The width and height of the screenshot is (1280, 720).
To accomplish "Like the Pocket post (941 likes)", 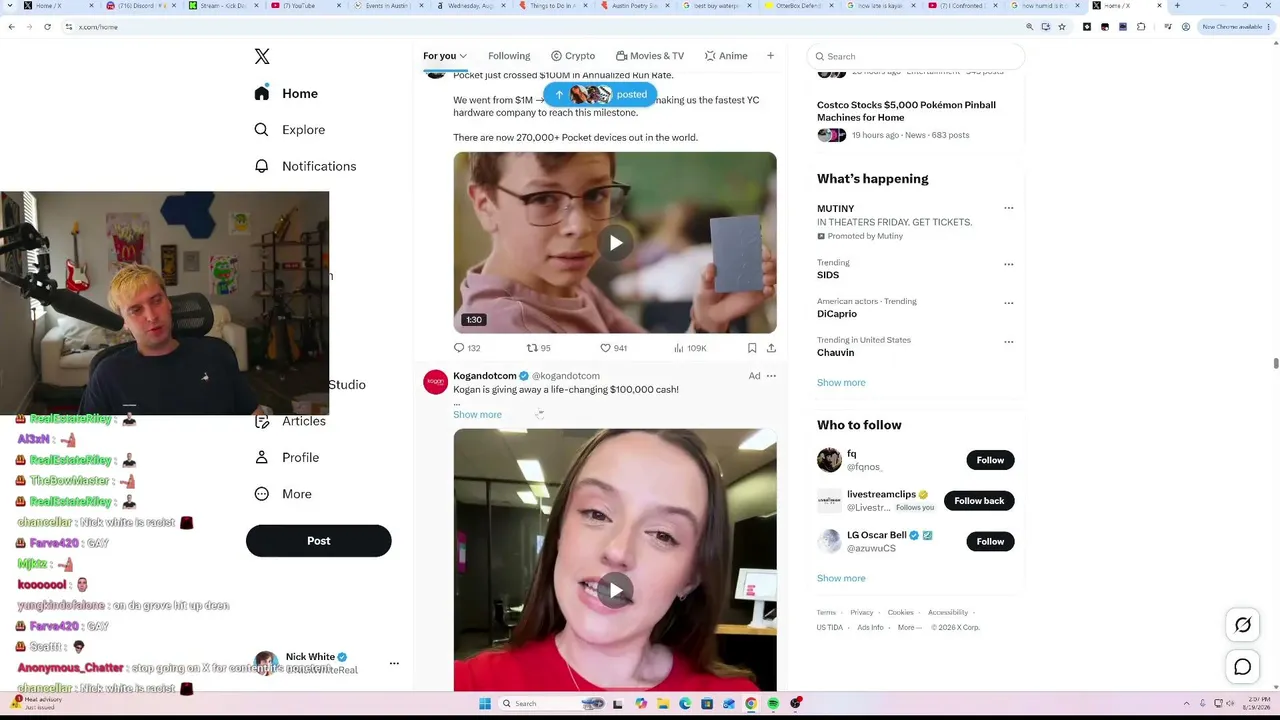I will pos(613,348).
